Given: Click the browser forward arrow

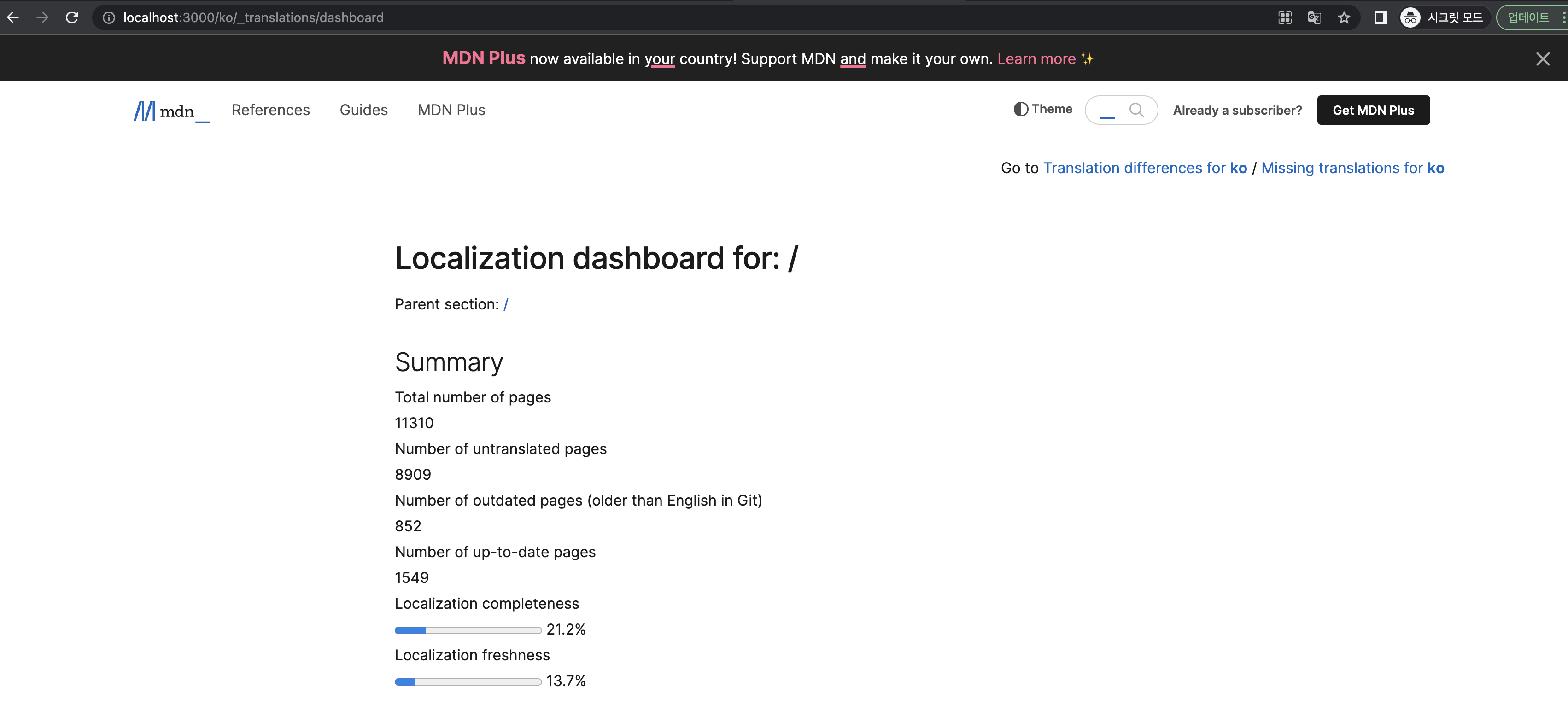Looking at the screenshot, I should (42, 17).
